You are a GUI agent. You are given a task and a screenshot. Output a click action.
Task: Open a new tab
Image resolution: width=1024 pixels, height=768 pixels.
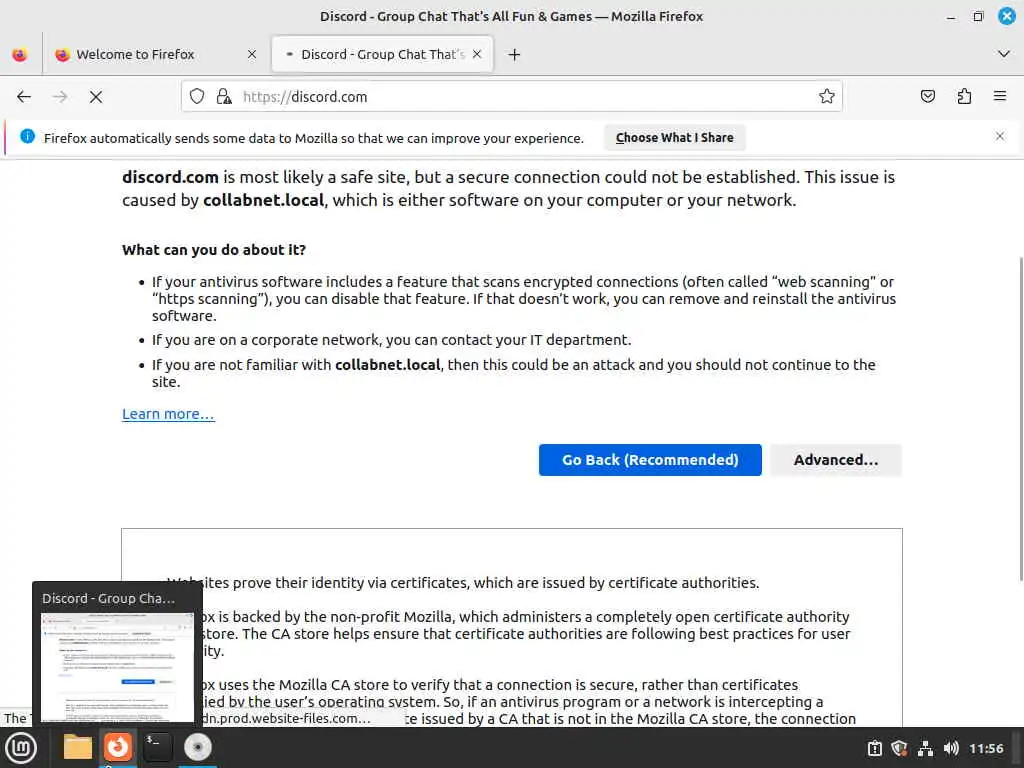tap(514, 55)
